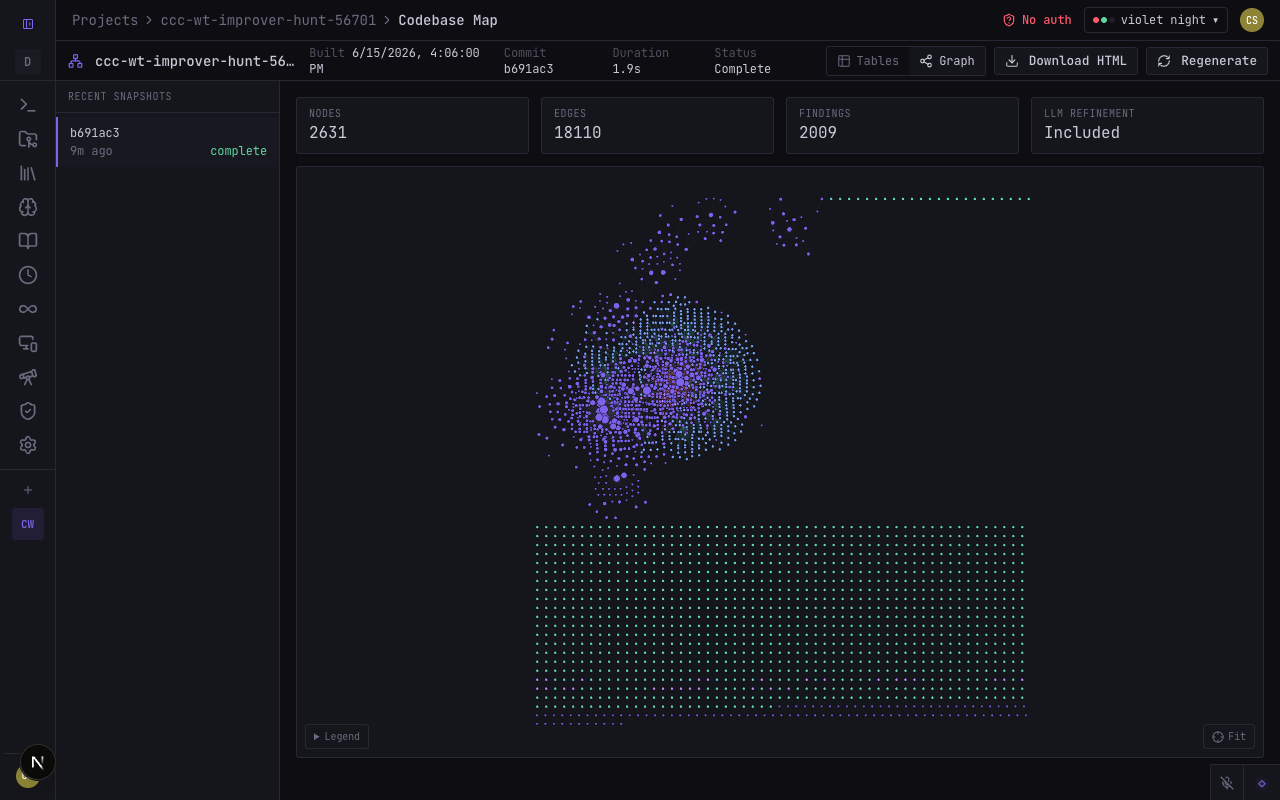Viewport: 1280px width, 800px height.
Task: Select the 'CW' workspace tile
Action: [28, 524]
